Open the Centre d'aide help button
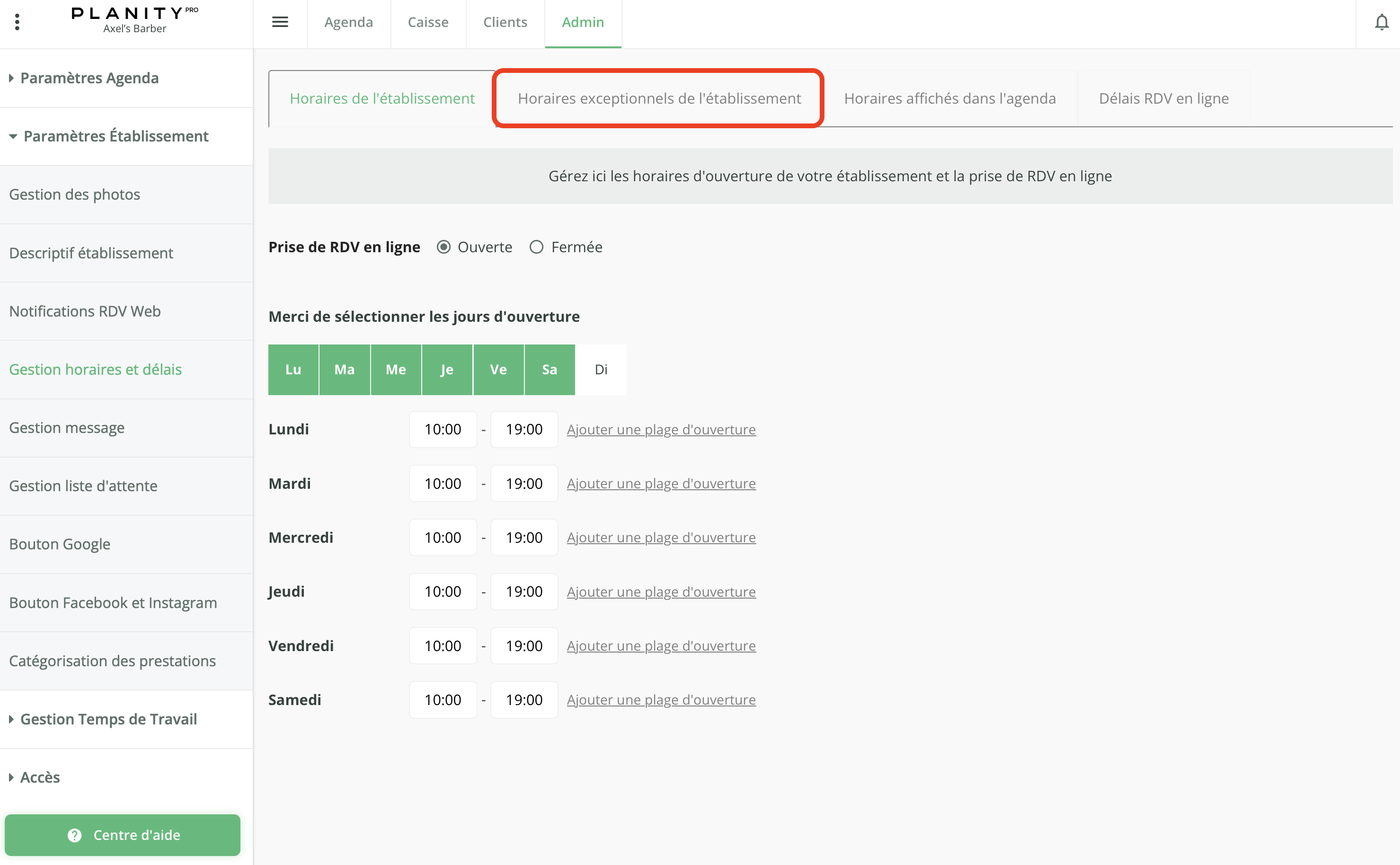 point(123,835)
